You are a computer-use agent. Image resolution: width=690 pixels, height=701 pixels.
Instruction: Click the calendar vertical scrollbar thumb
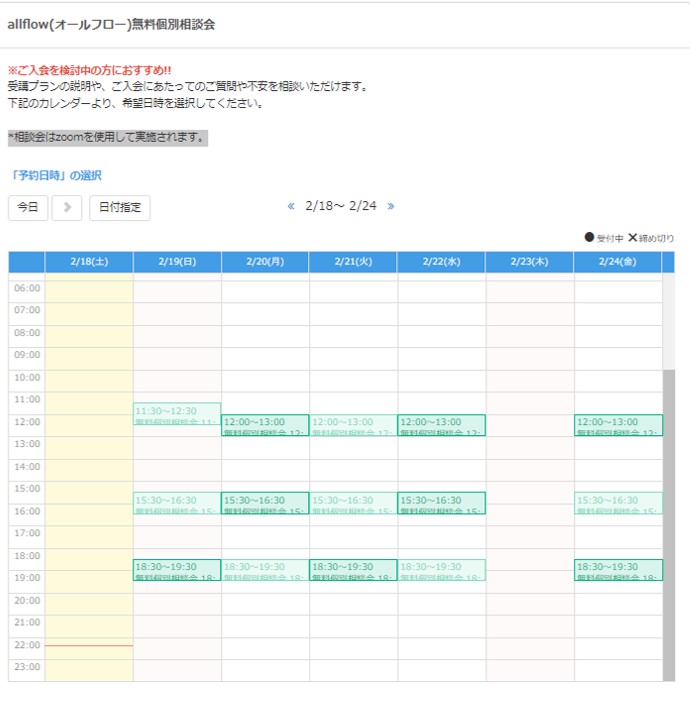[669, 525]
